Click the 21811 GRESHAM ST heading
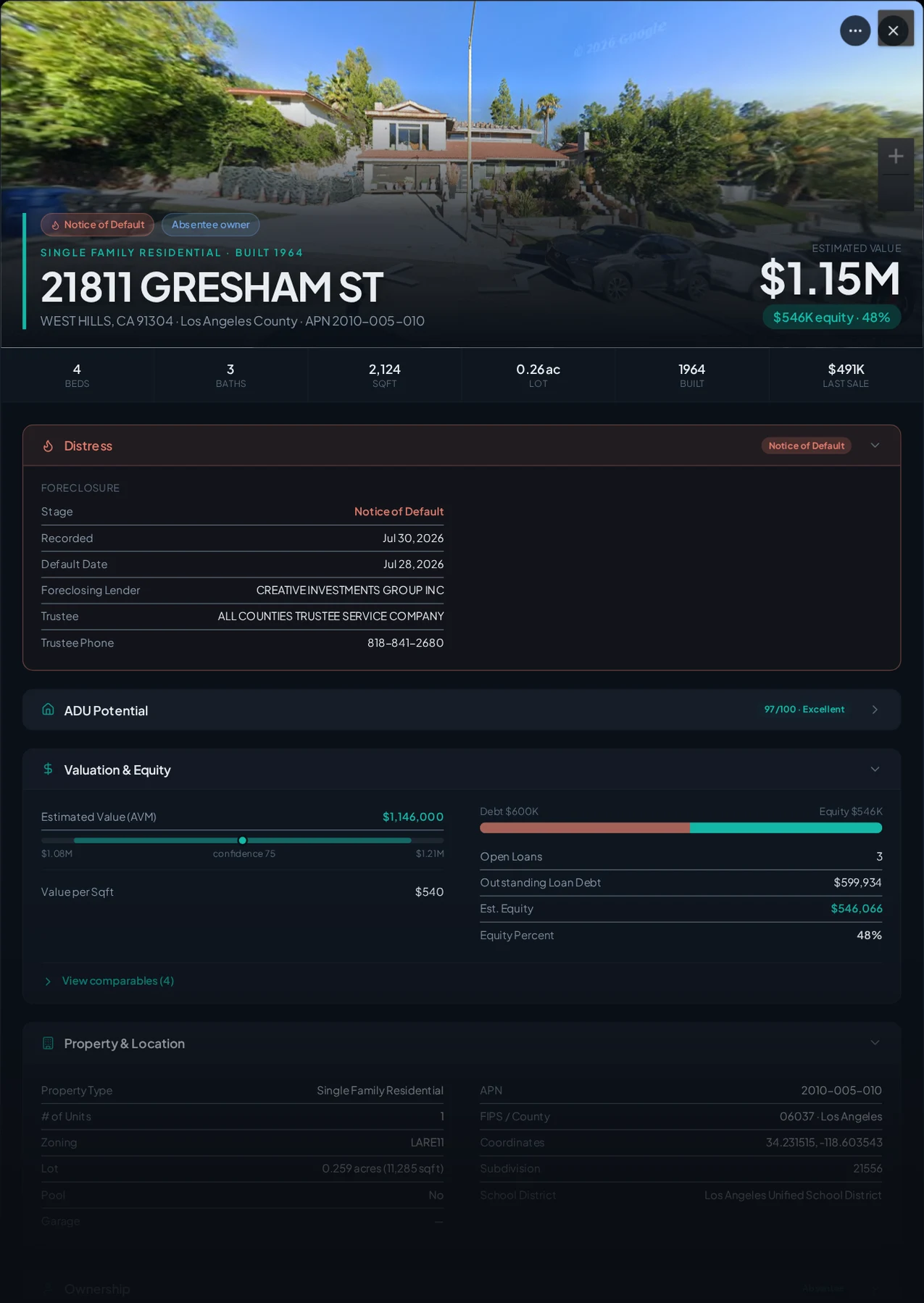 click(212, 287)
